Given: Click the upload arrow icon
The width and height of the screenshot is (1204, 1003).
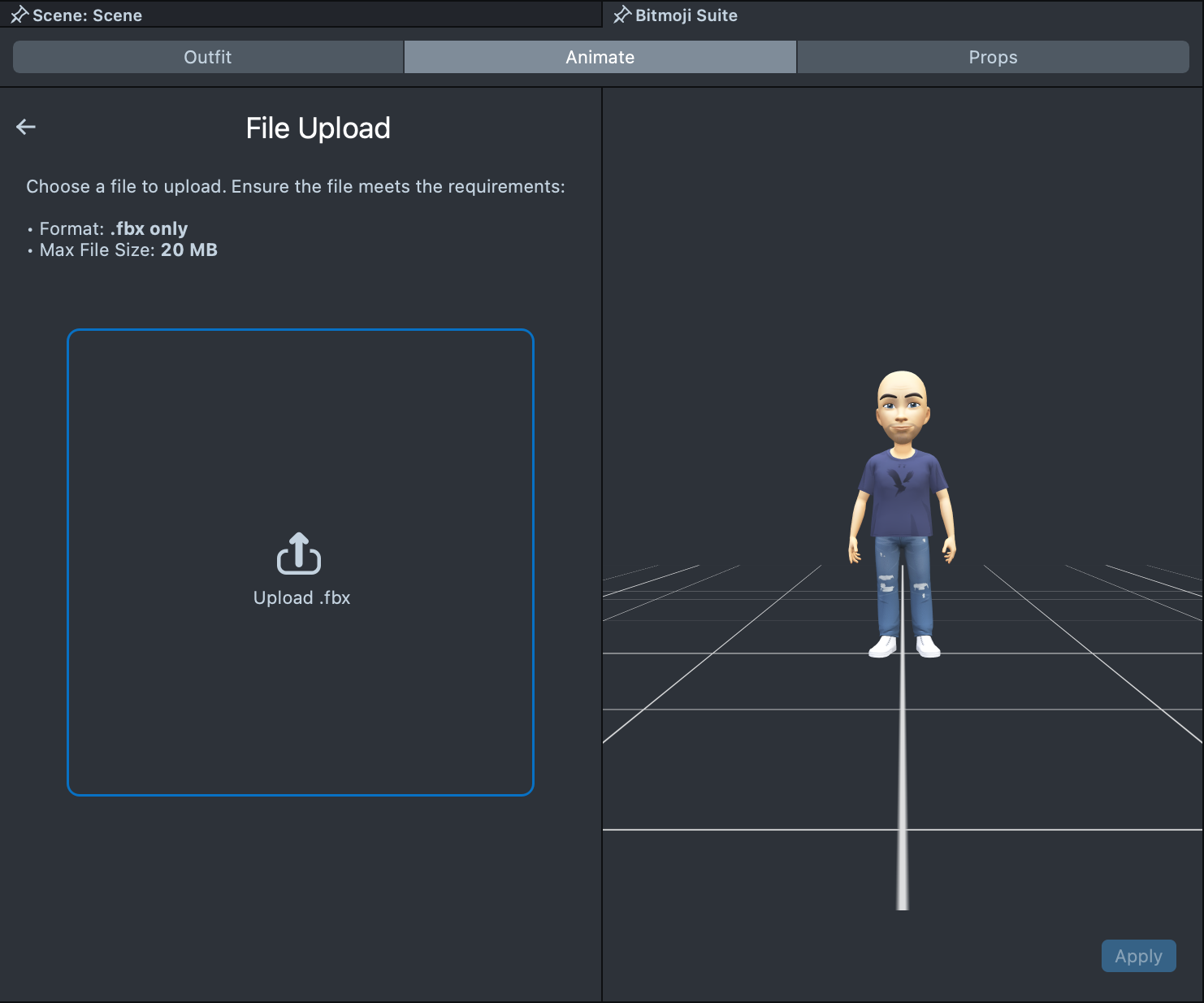Looking at the screenshot, I should (299, 554).
